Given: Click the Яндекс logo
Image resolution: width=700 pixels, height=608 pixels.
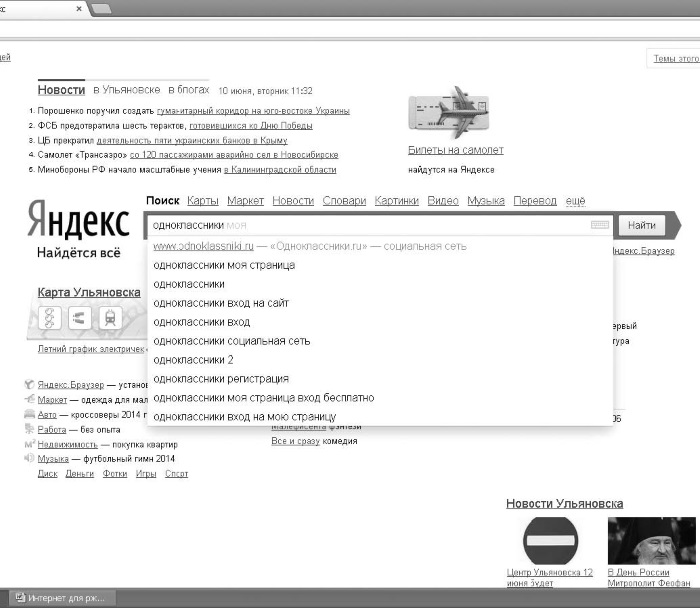Looking at the screenshot, I should coord(79,219).
